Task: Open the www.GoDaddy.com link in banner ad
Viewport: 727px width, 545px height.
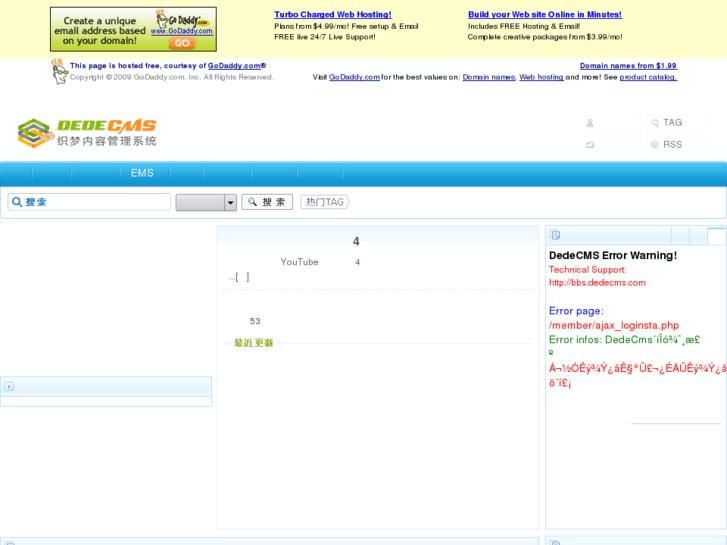Action: [x=182, y=31]
